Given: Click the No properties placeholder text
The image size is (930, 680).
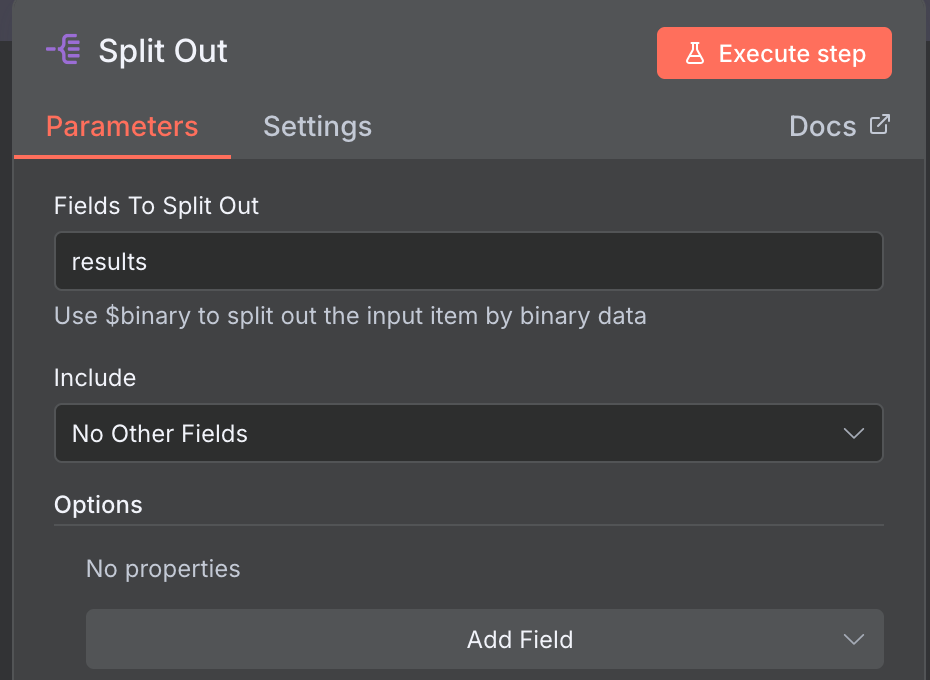Looking at the screenshot, I should coord(163,569).
